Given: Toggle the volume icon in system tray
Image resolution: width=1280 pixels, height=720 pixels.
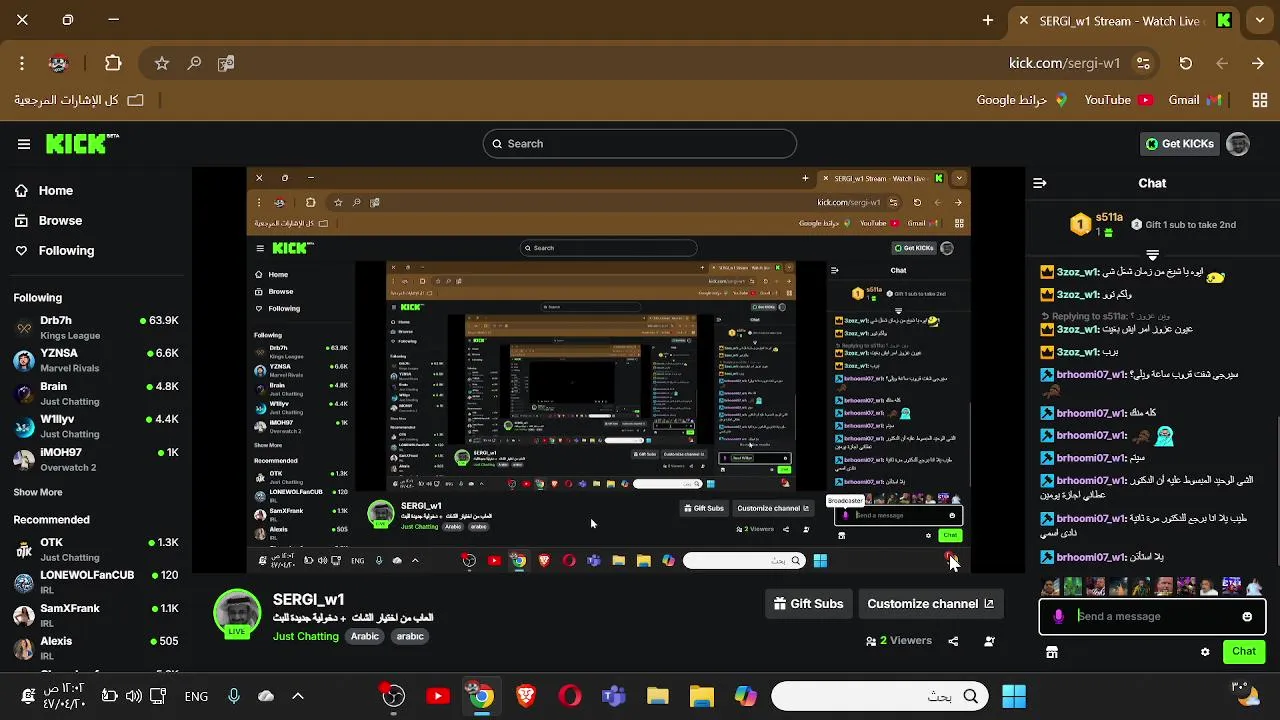Looking at the screenshot, I should [133, 697].
